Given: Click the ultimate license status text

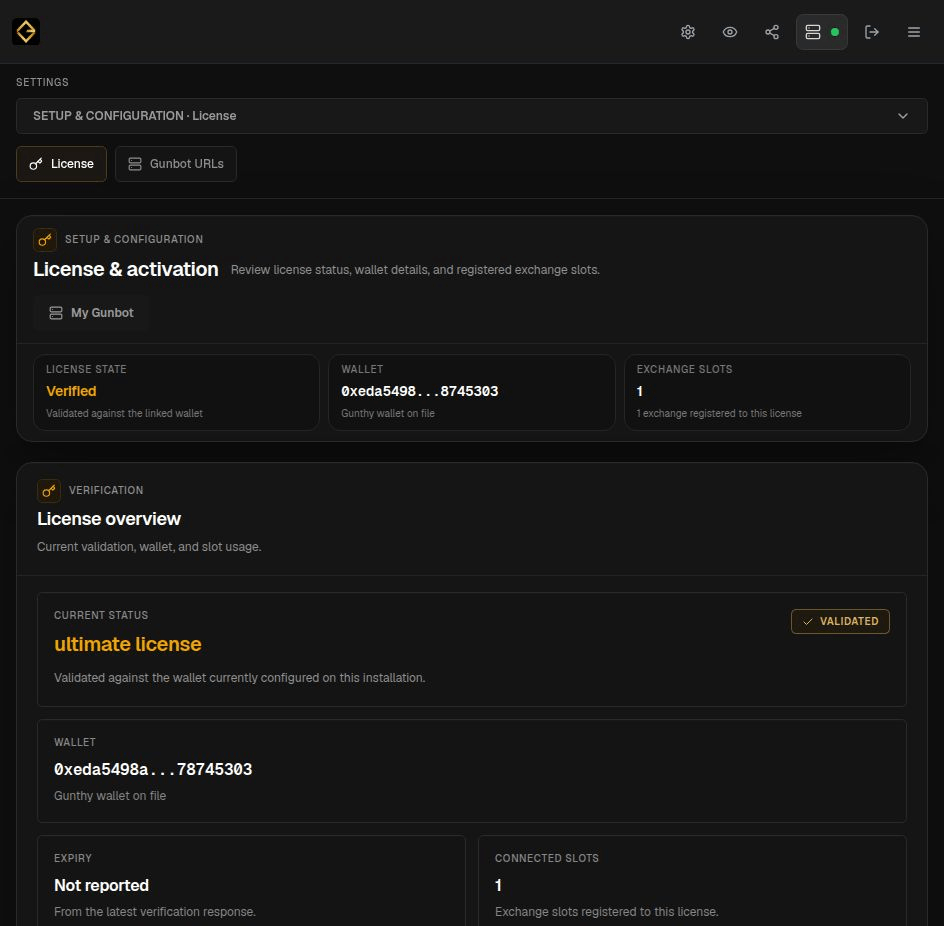Looking at the screenshot, I should [x=128, y=644].
